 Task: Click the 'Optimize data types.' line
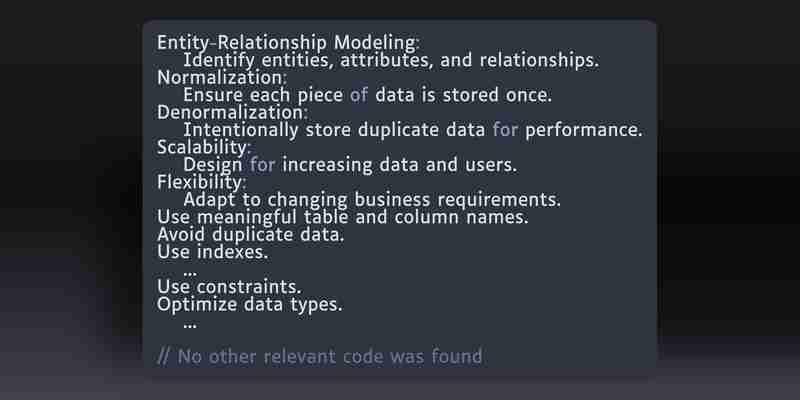coord(250,305)
